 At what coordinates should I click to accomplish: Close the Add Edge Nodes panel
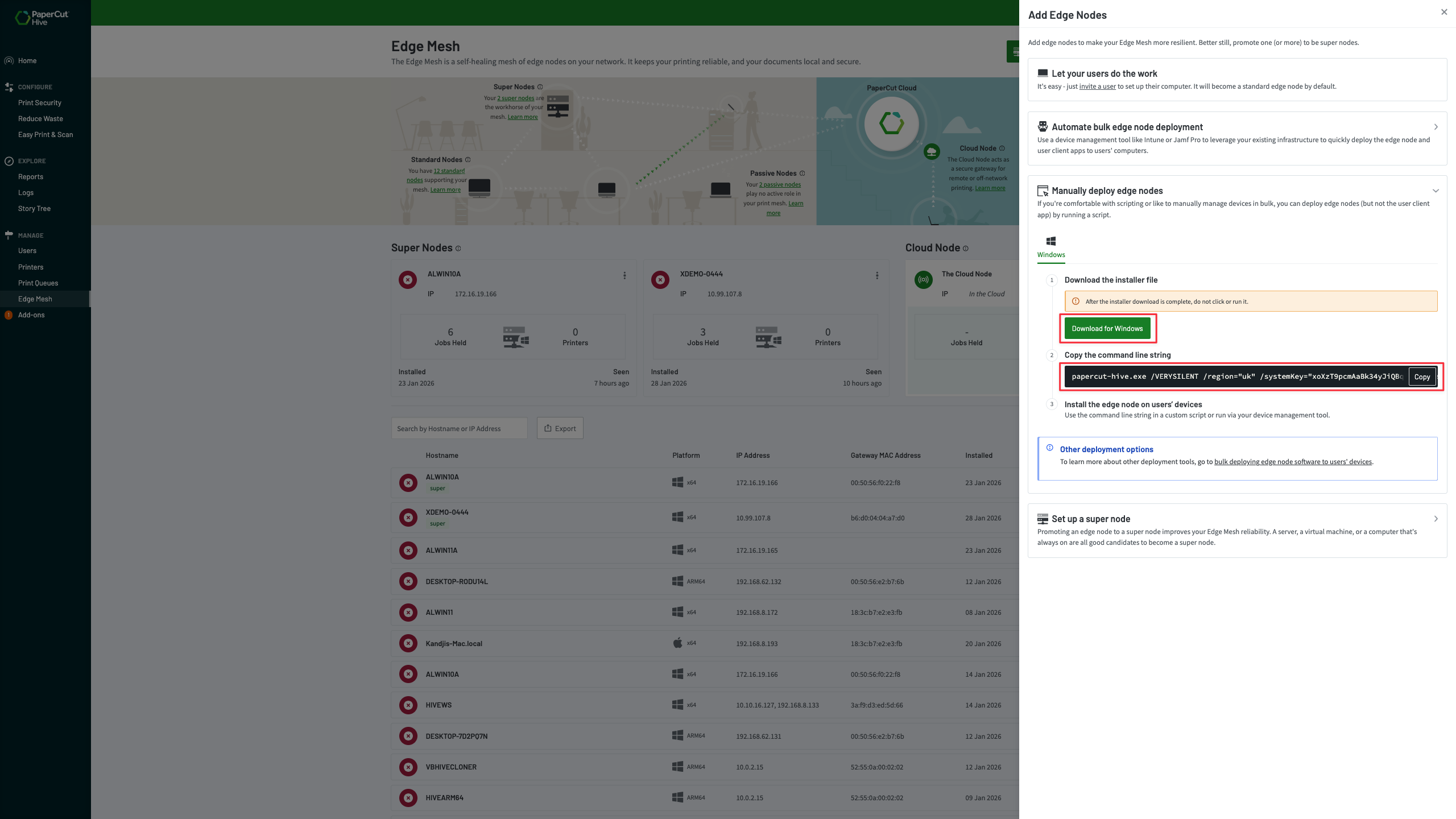click(x=1444, y=12)
